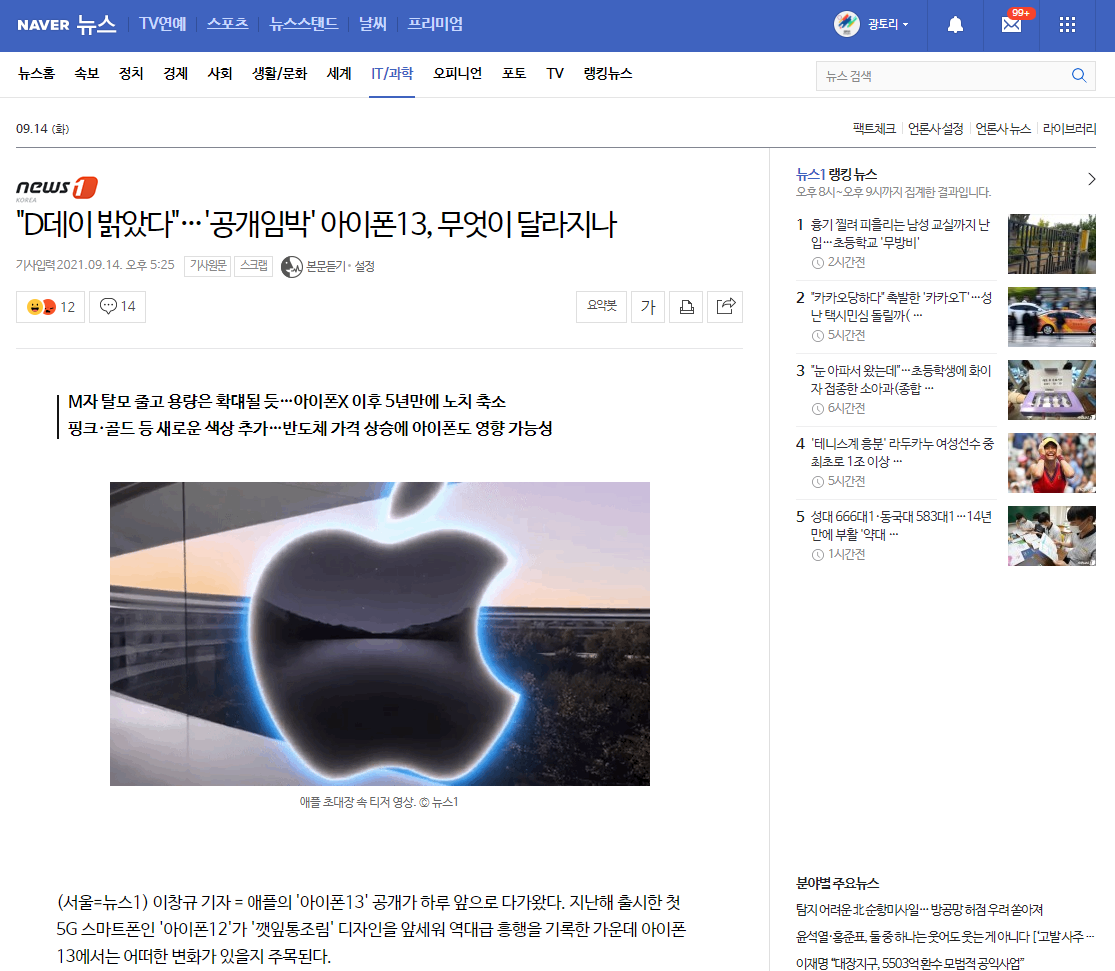Select the 세계 news tab

click(x=339, y=73)
